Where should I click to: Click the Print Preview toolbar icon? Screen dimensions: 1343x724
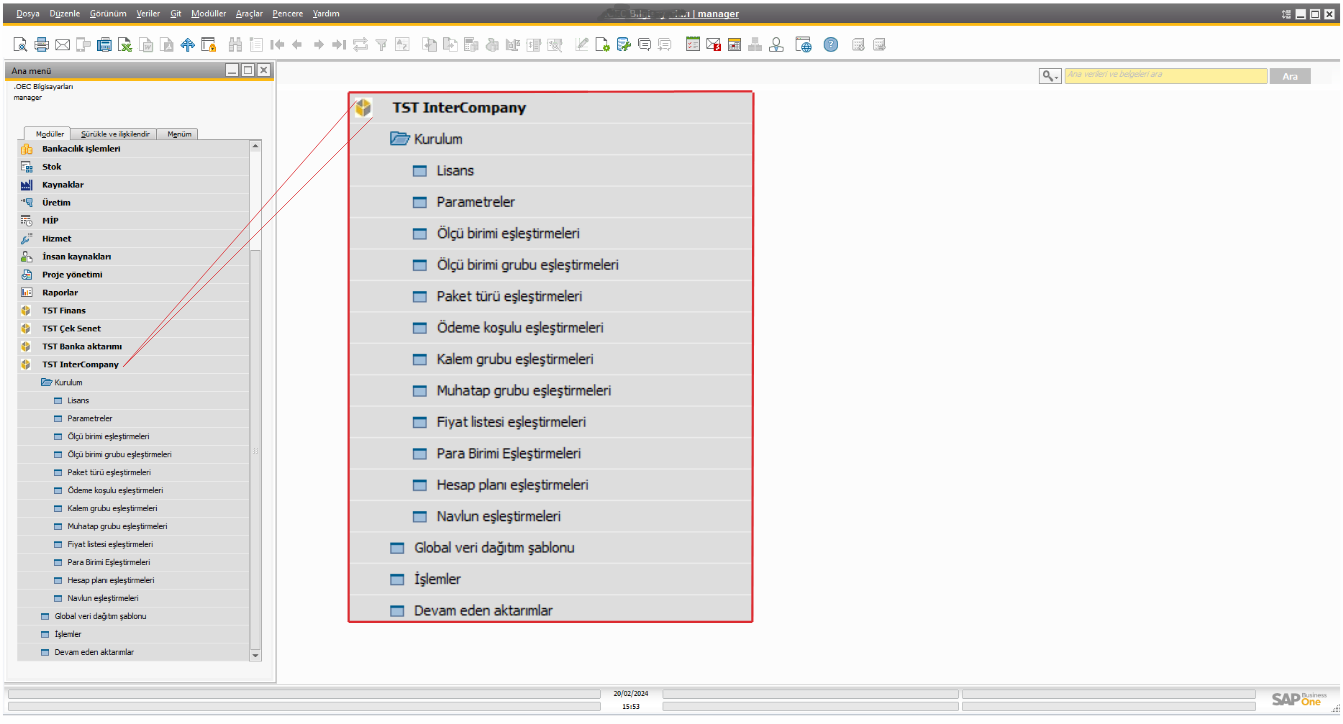(x=20, y=45)
